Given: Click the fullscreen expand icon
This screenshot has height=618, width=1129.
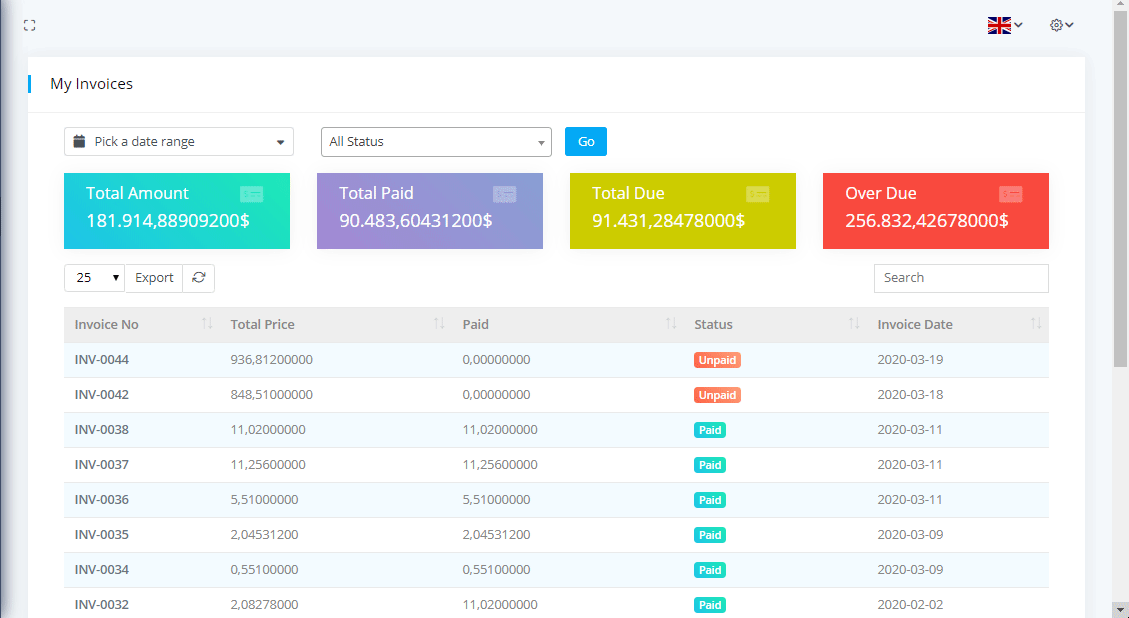Looking at the screenshot, I should [x=29, y=25].
